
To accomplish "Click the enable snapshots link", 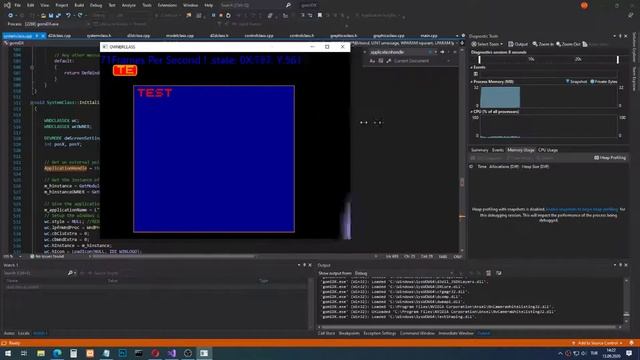I will tap(582, 209).
